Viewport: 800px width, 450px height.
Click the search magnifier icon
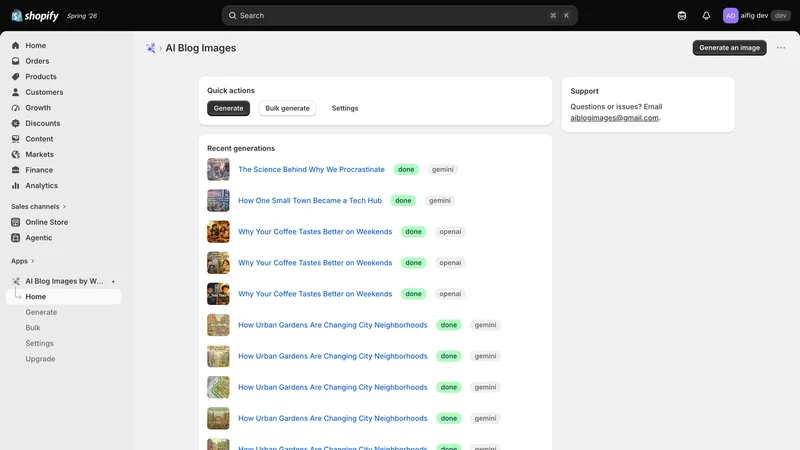pyautogui.click(x=232, y=16)
